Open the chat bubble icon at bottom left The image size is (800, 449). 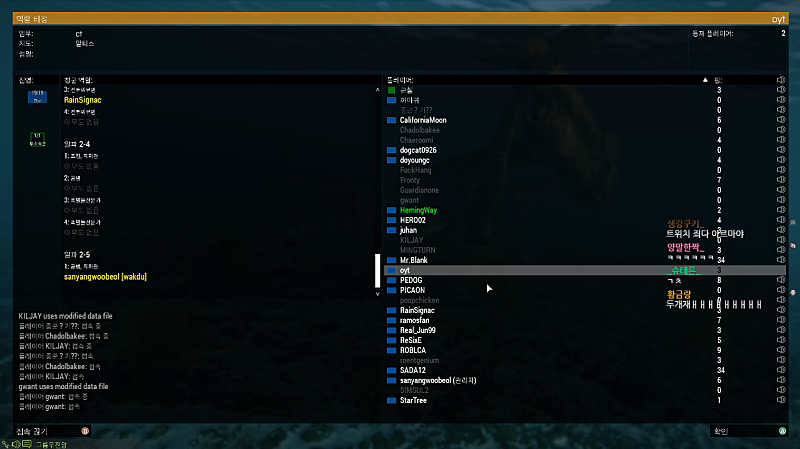tap(27, 444)
